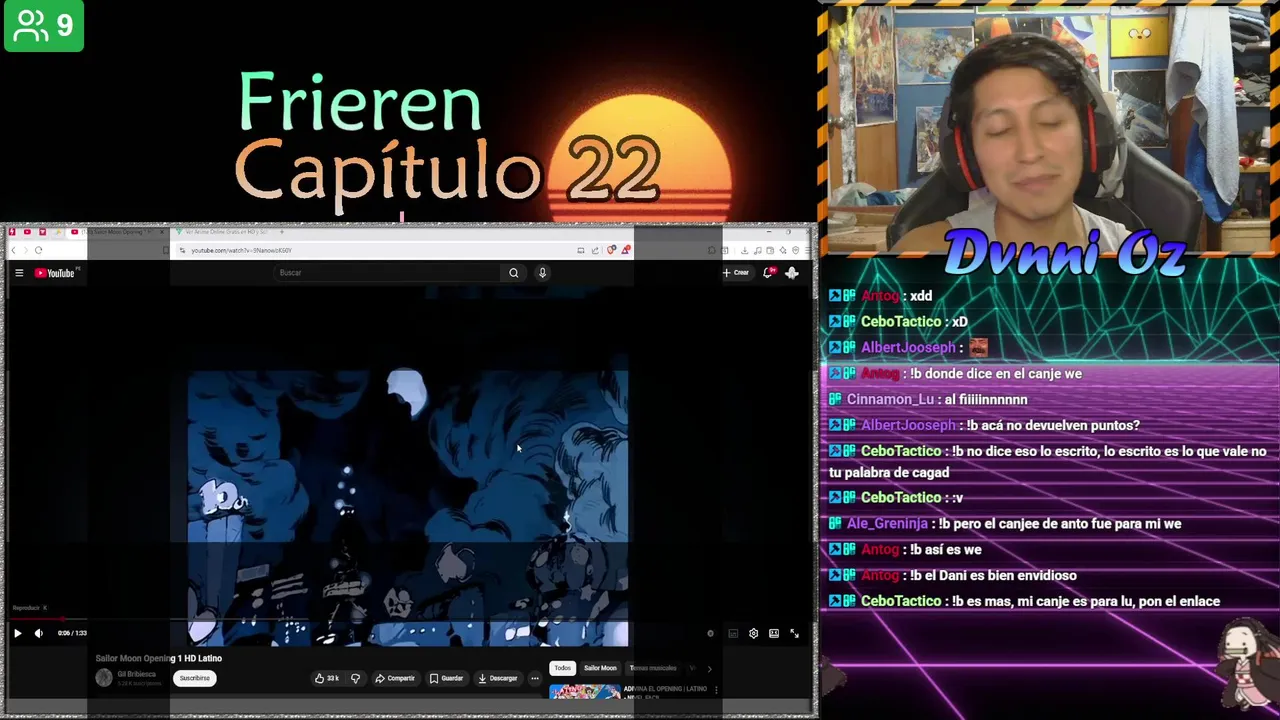The width and height of the screenshot is (1280, 720).
Task: Toggle subtitles in the video player
Action: (733, 633)
